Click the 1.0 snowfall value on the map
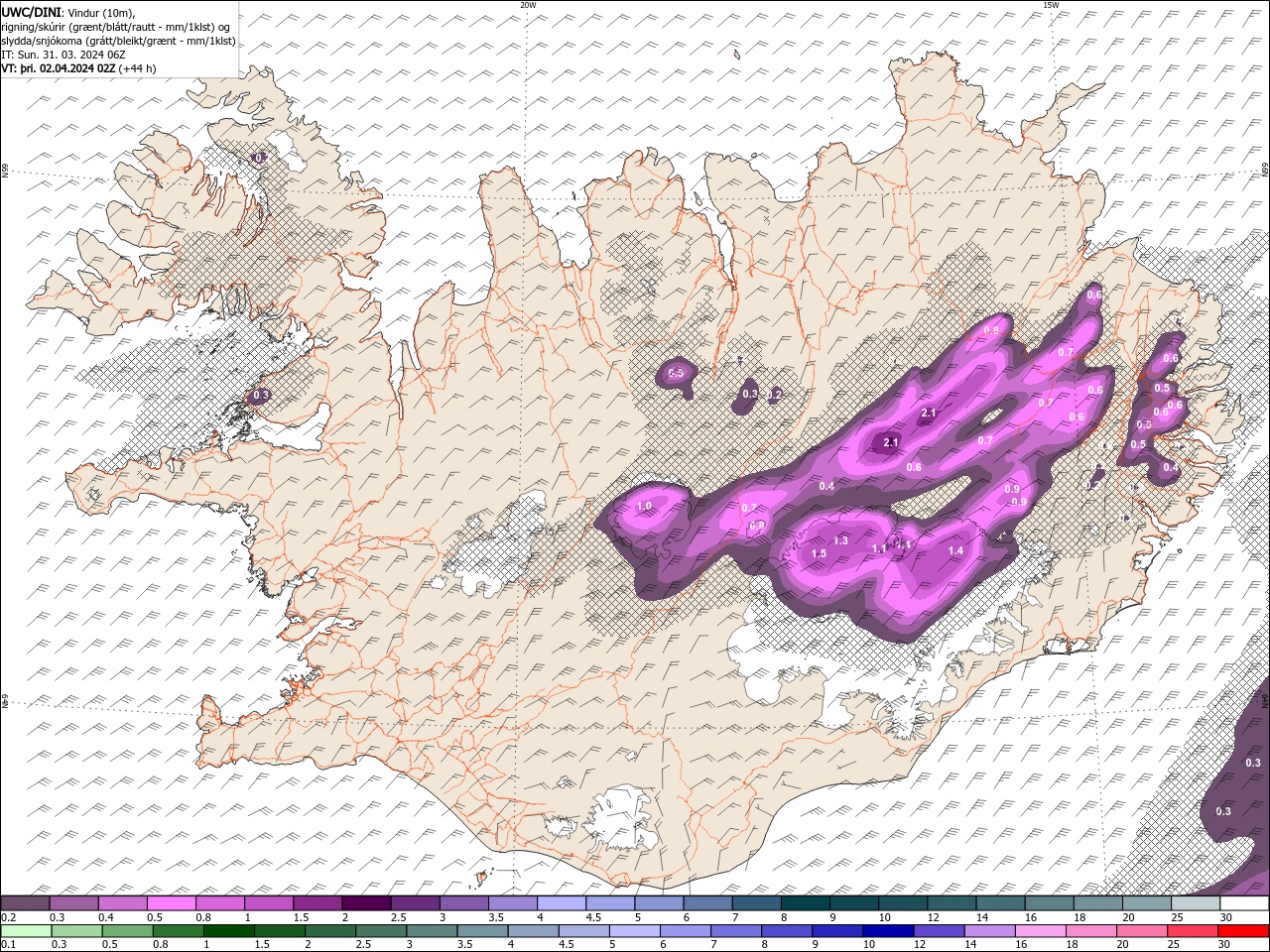 [644, 506]
